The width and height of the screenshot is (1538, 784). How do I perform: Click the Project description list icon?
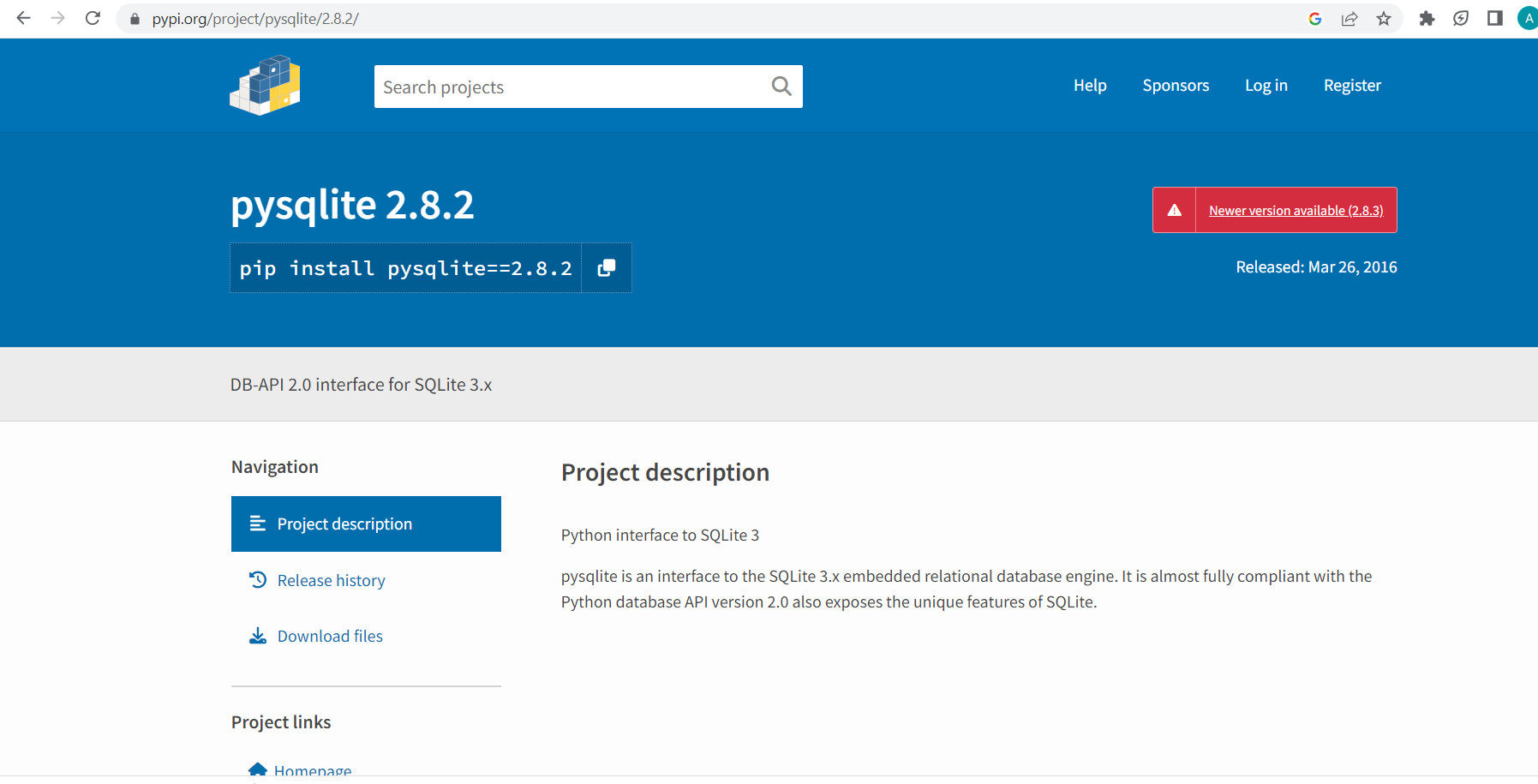(257, 524)
